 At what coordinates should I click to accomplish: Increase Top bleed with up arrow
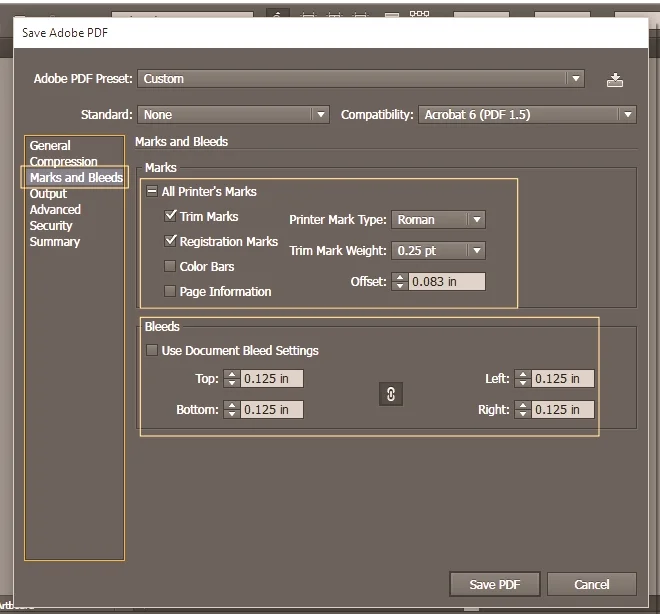point(232,374)
